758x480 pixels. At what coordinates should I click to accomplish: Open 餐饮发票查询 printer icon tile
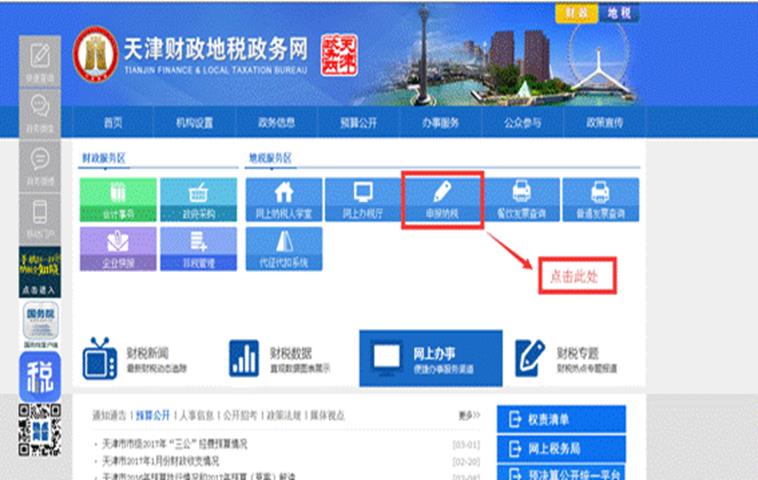coord(520,200)
